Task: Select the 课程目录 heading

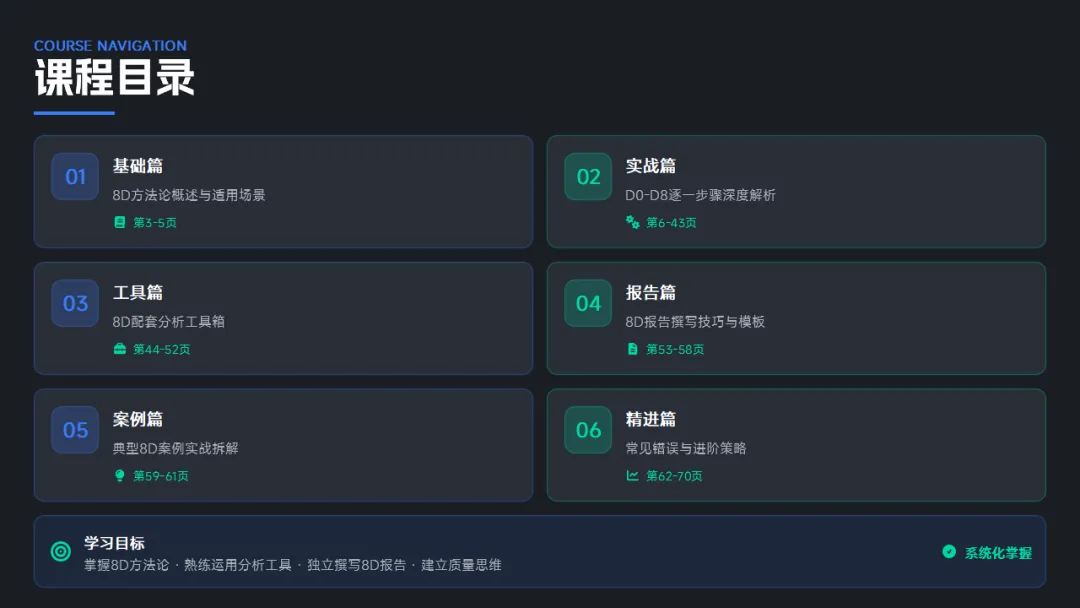Action: pos(114,77)
